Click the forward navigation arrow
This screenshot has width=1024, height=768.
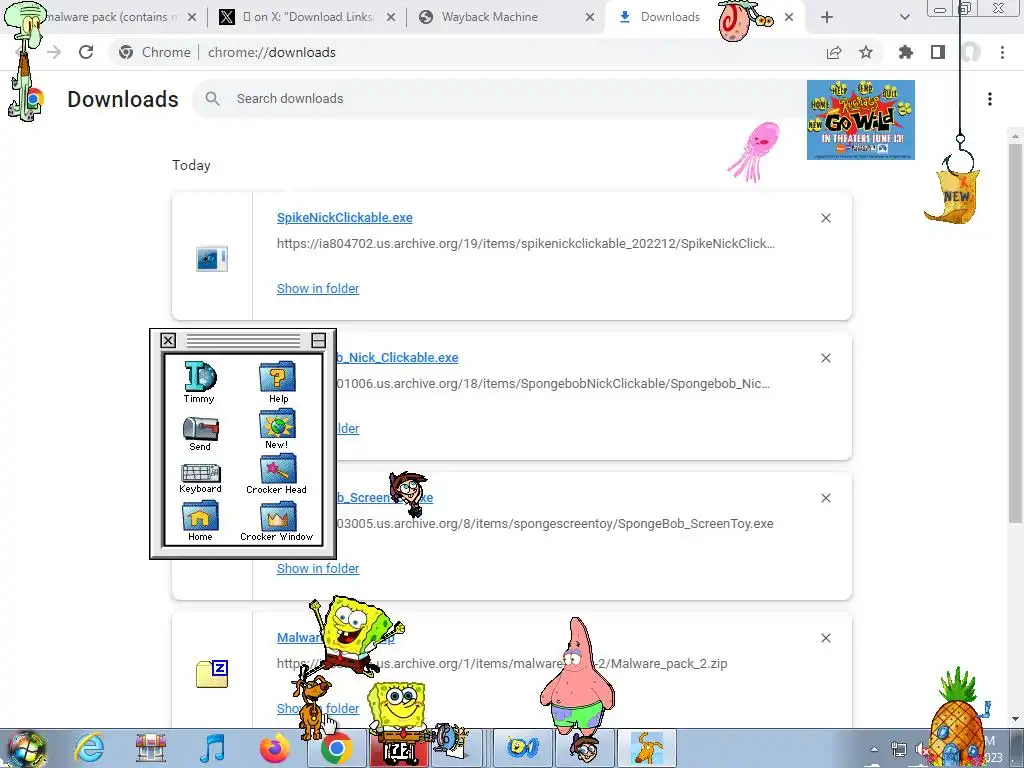tap(54, 52)
